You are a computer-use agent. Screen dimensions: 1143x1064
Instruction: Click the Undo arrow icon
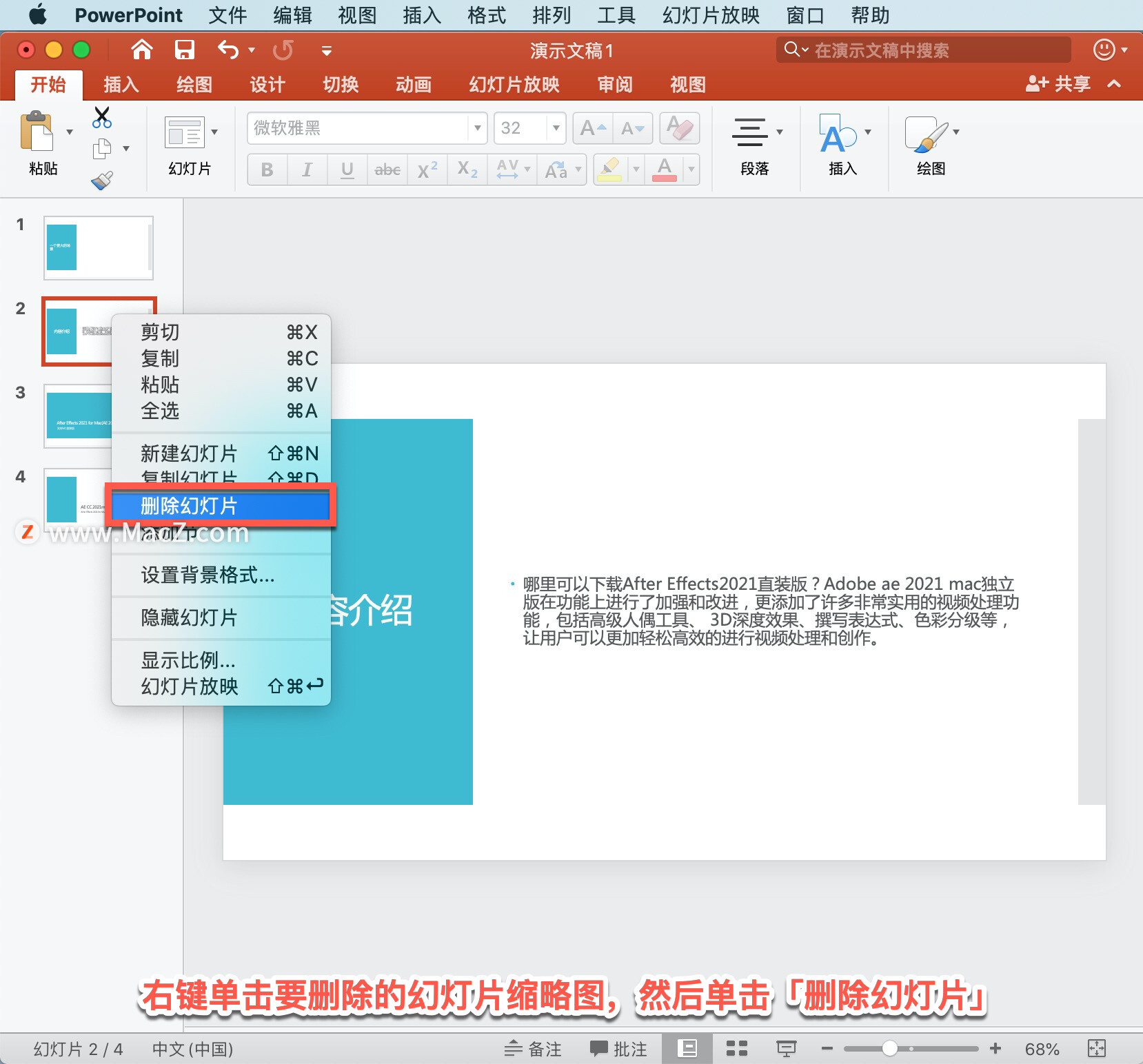coord(227,50)
